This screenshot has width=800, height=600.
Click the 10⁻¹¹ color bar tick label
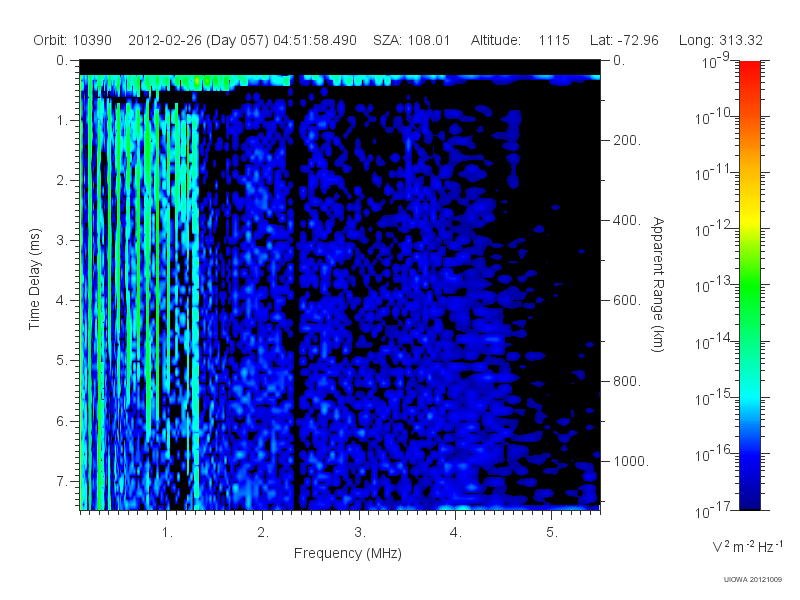(x=715, y=172)
